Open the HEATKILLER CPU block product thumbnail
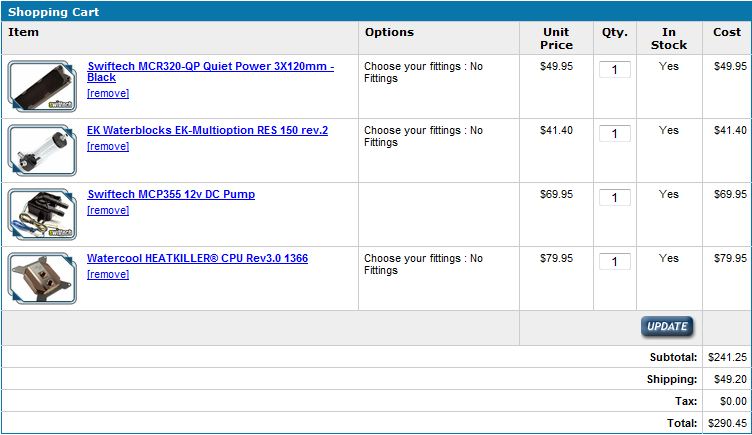 tap(42, 278)
